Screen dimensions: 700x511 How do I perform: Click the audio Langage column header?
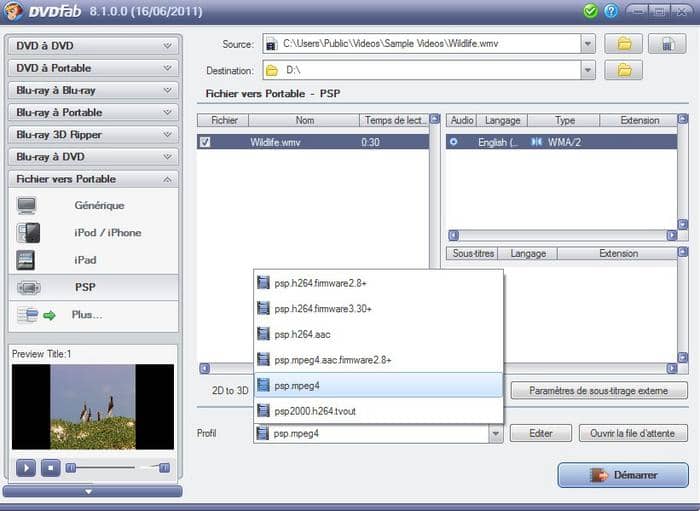(x=502, y=120)
